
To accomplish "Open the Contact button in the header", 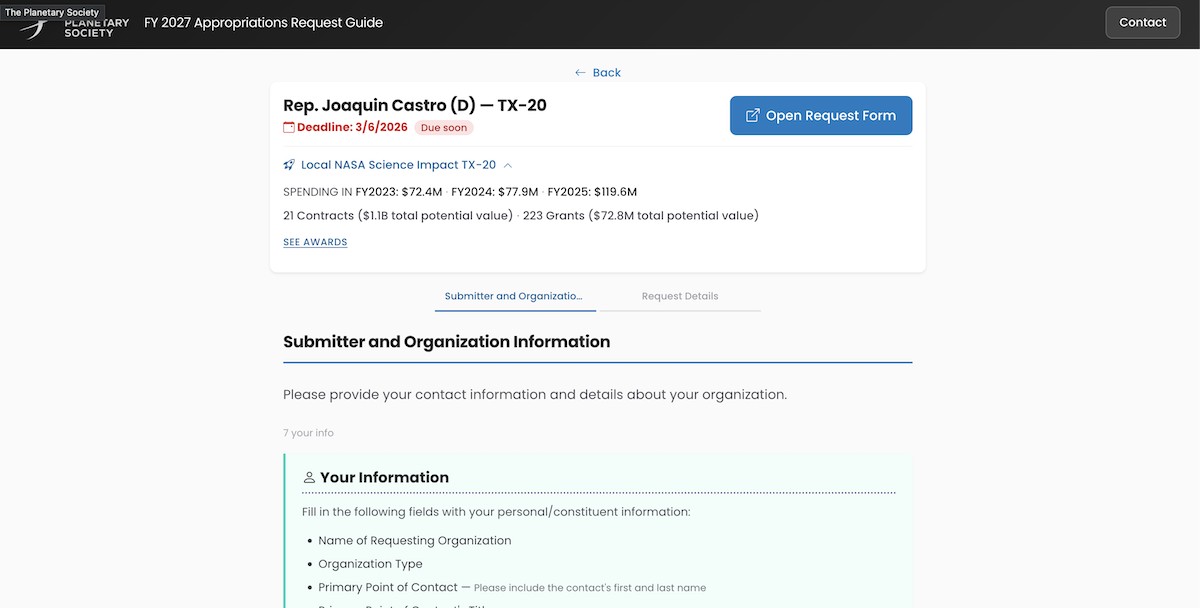I will click(x=1142, y=23).
